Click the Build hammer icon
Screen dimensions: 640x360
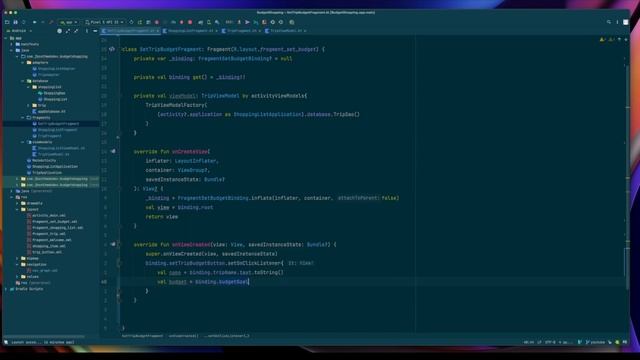click(x=51, y=22)
